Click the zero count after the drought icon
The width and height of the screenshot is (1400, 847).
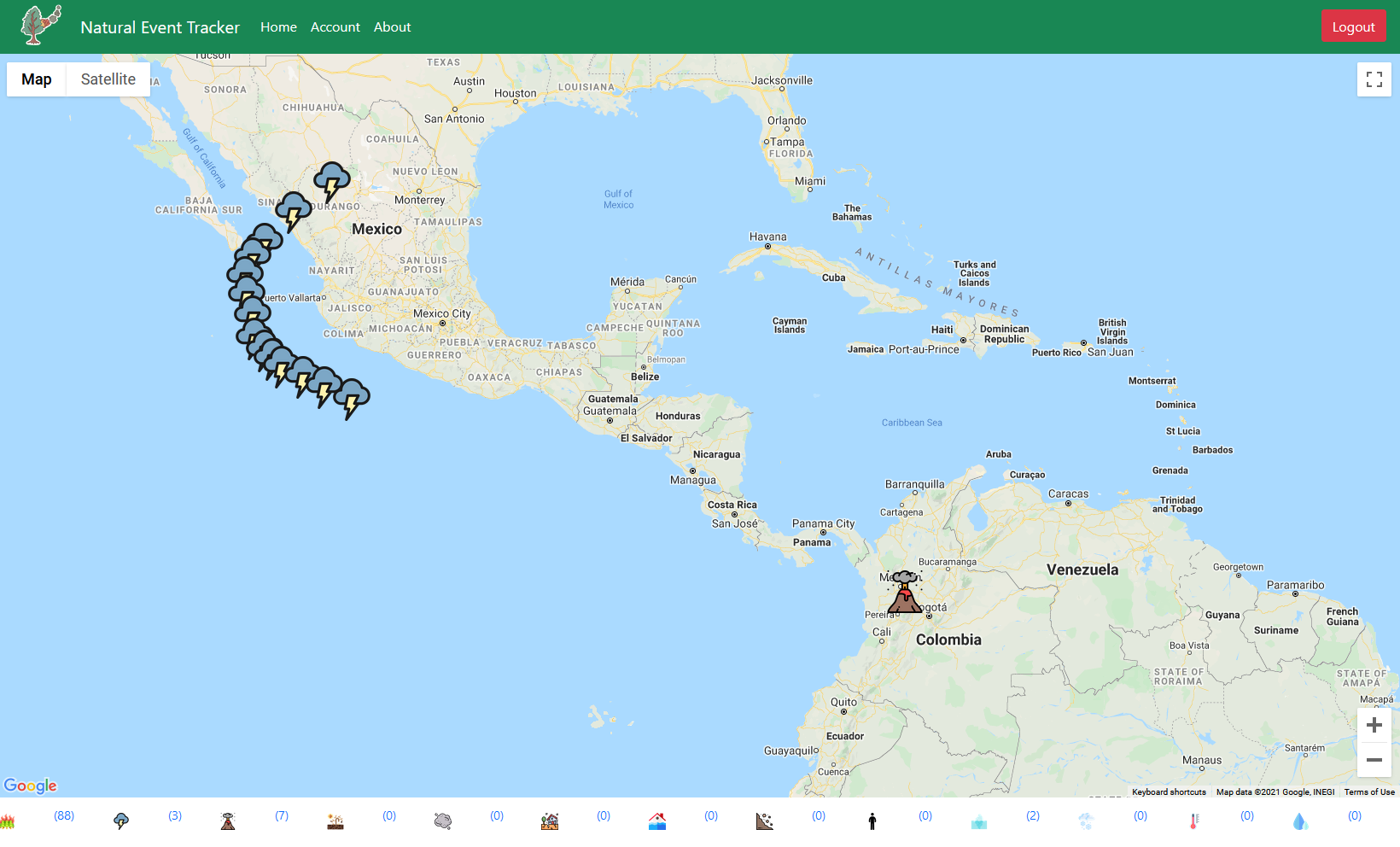389,816
